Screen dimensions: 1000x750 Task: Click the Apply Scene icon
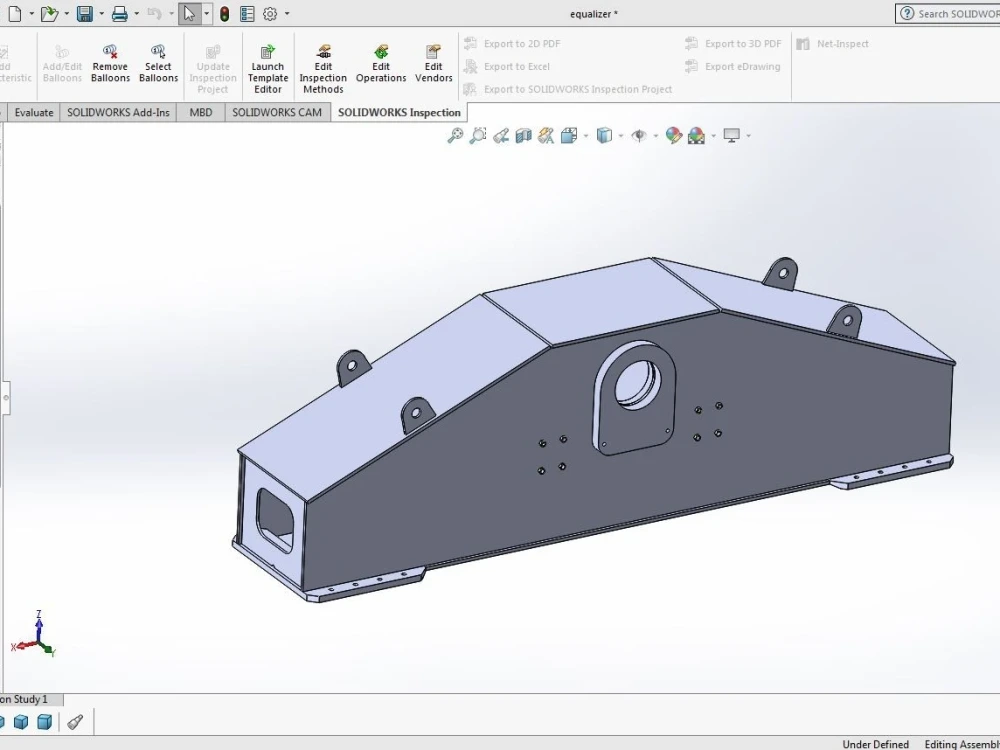coord(696,135)
